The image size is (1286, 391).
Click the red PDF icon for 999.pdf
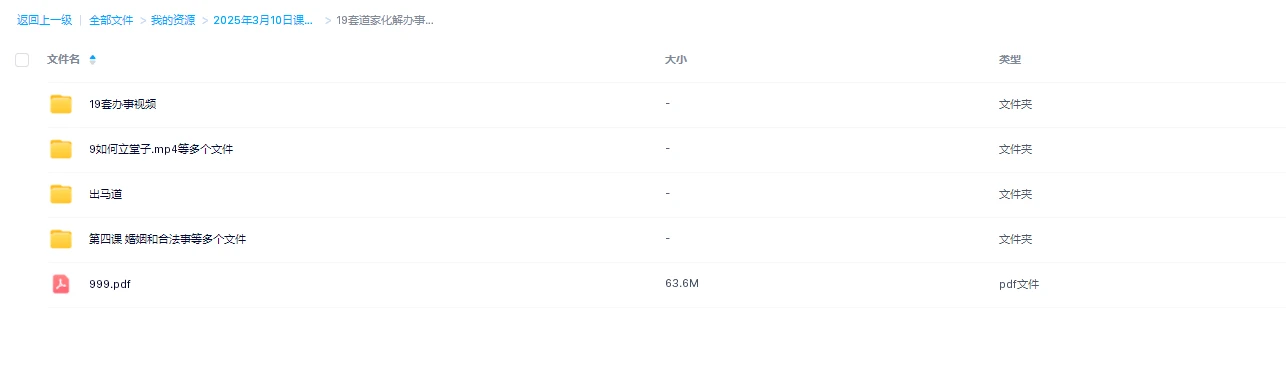point(61,284)
